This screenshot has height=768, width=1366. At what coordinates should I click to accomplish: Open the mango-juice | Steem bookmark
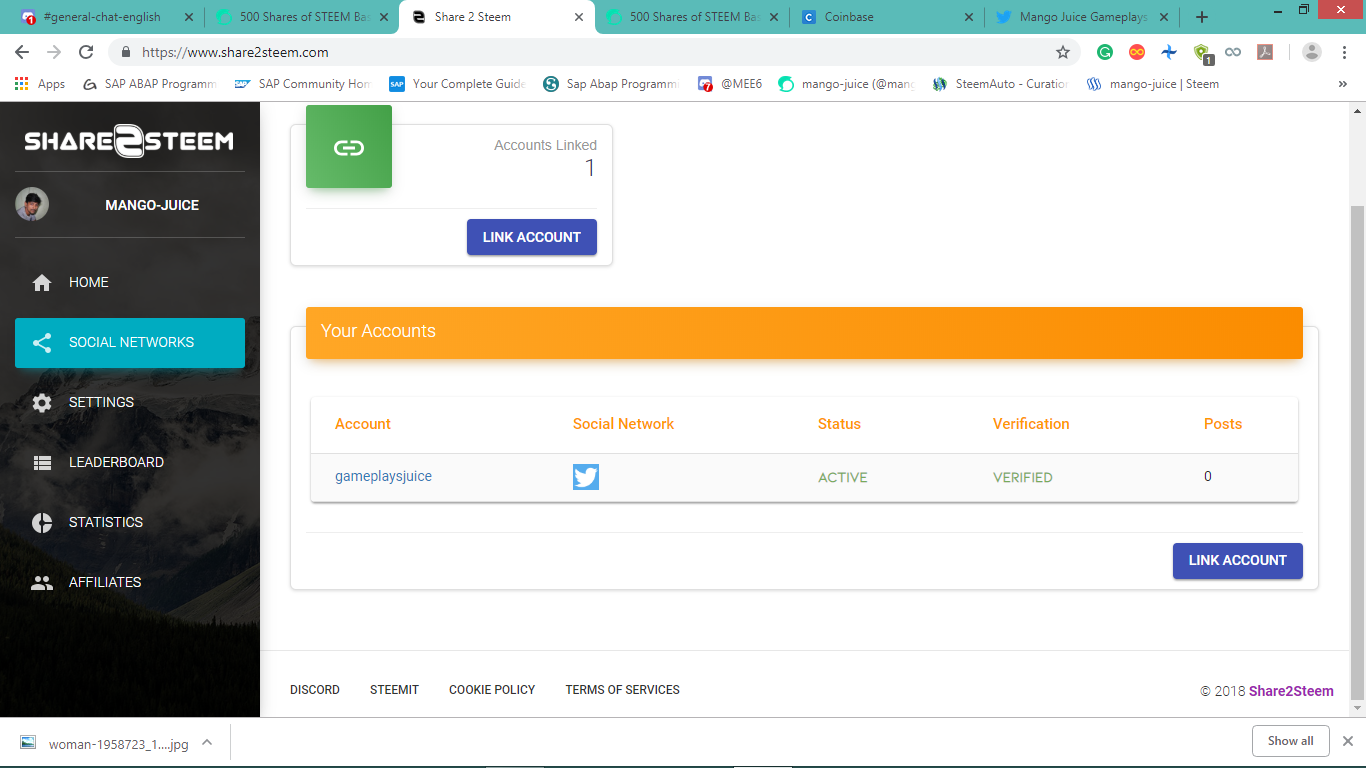[x=1152, y=84]
